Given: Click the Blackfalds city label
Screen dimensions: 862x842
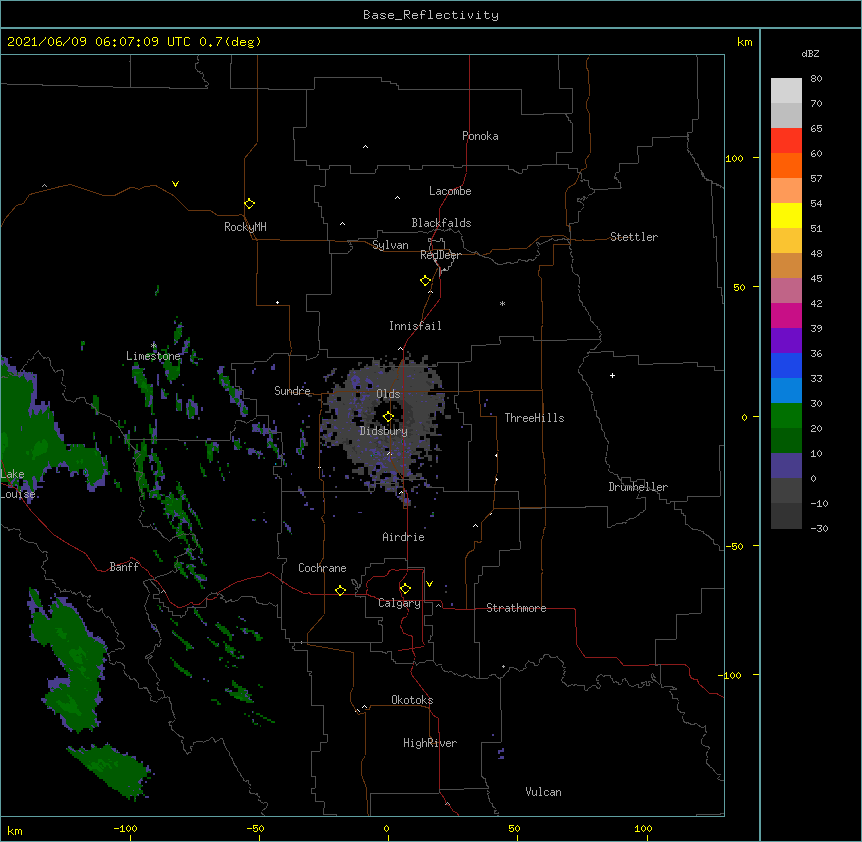Looking at the screenshot, I should [x=441, y=223].
